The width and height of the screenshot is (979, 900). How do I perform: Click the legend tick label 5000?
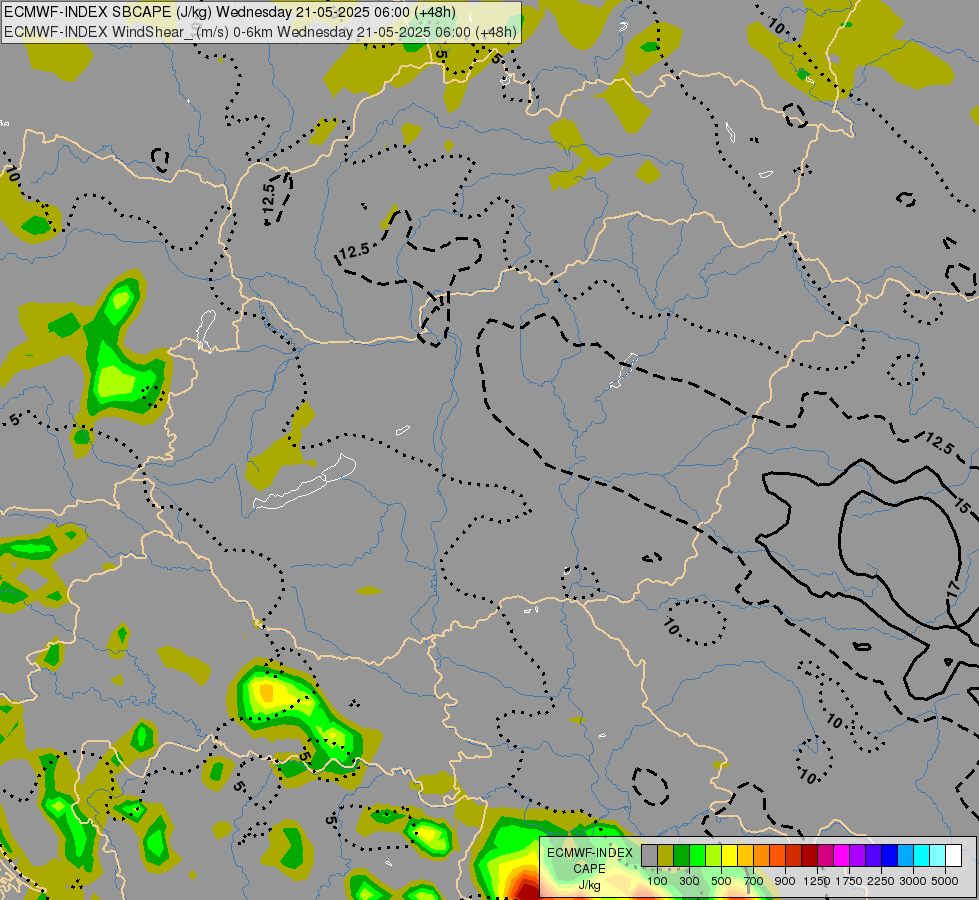[945, 881]
